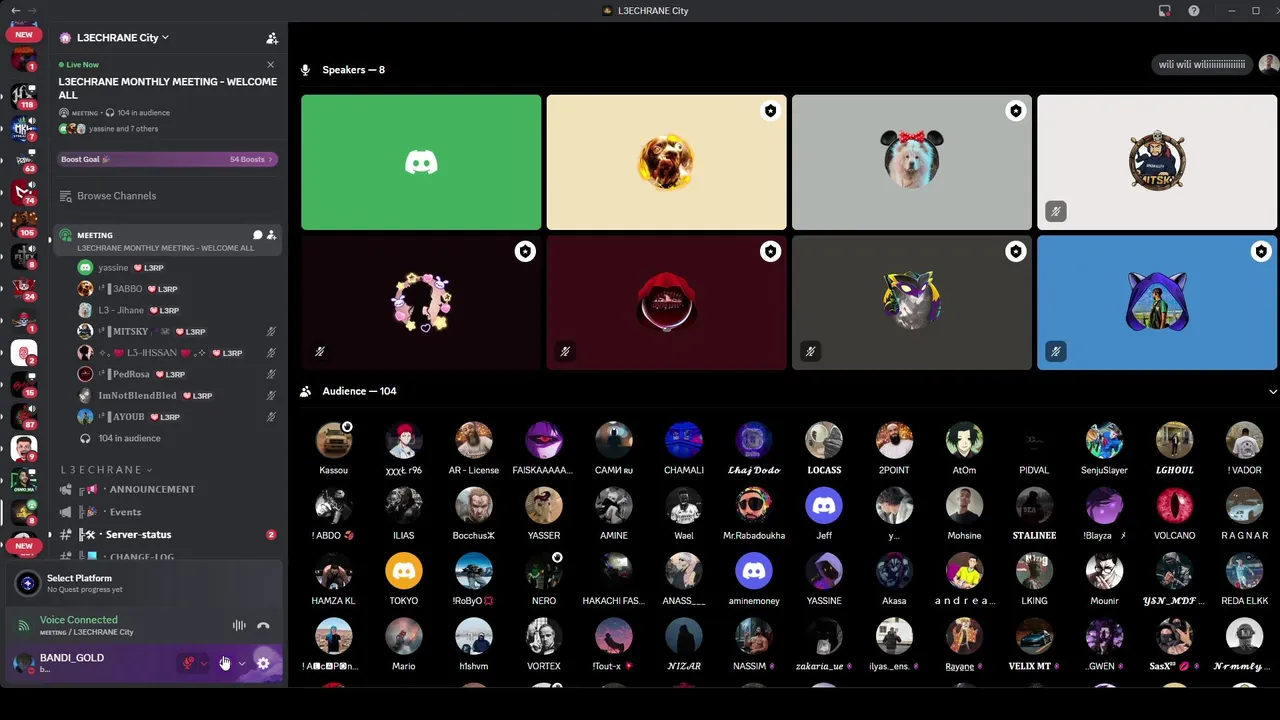Select the blue cat-ears speaker tile
1280x720 pixels.
tap(1157, 302)
